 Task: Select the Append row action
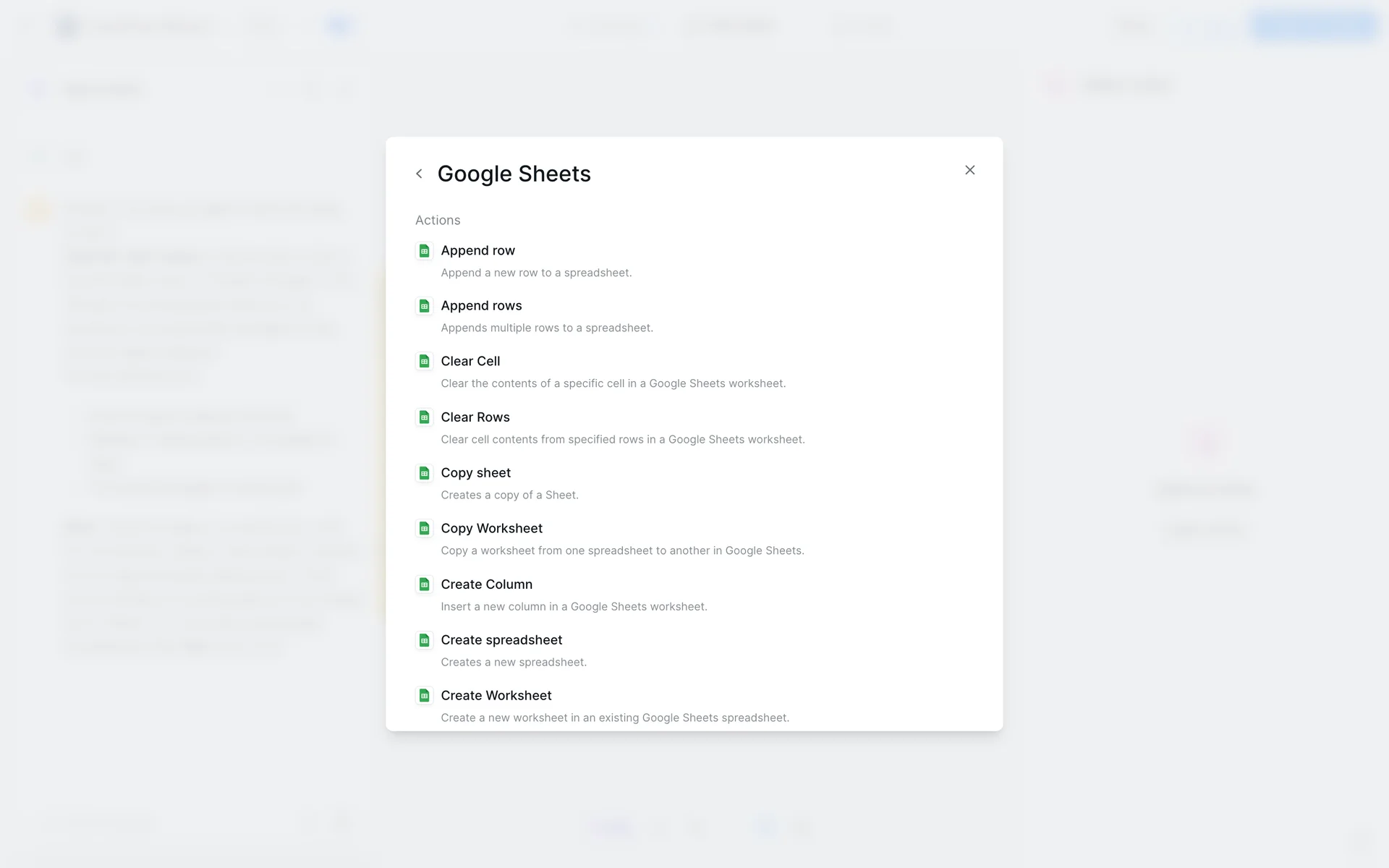[477, 250]
